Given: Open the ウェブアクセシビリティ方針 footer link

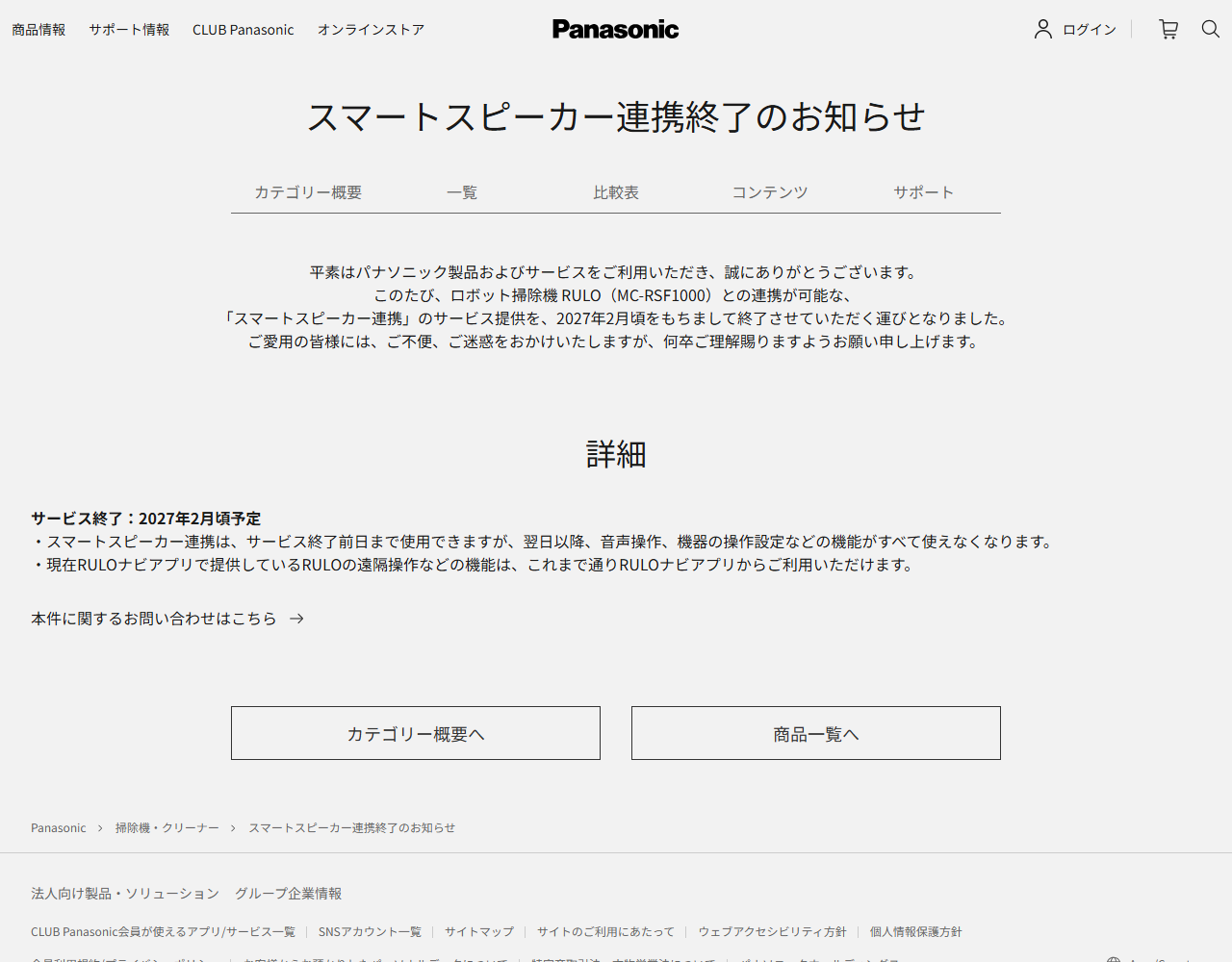Looking at the screenshot, I should pos(773,932).
